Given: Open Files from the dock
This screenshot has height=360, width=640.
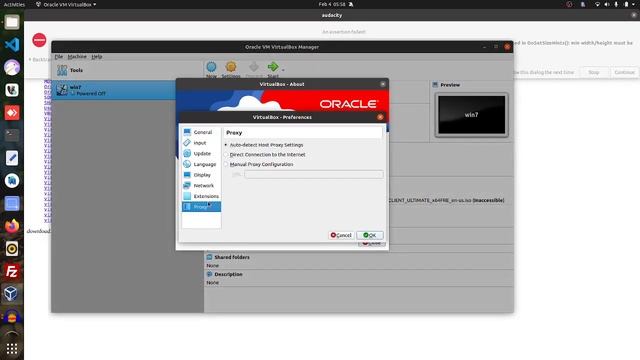Looking at the screenshot, I should pyautogui.click(x=12, y=22).
